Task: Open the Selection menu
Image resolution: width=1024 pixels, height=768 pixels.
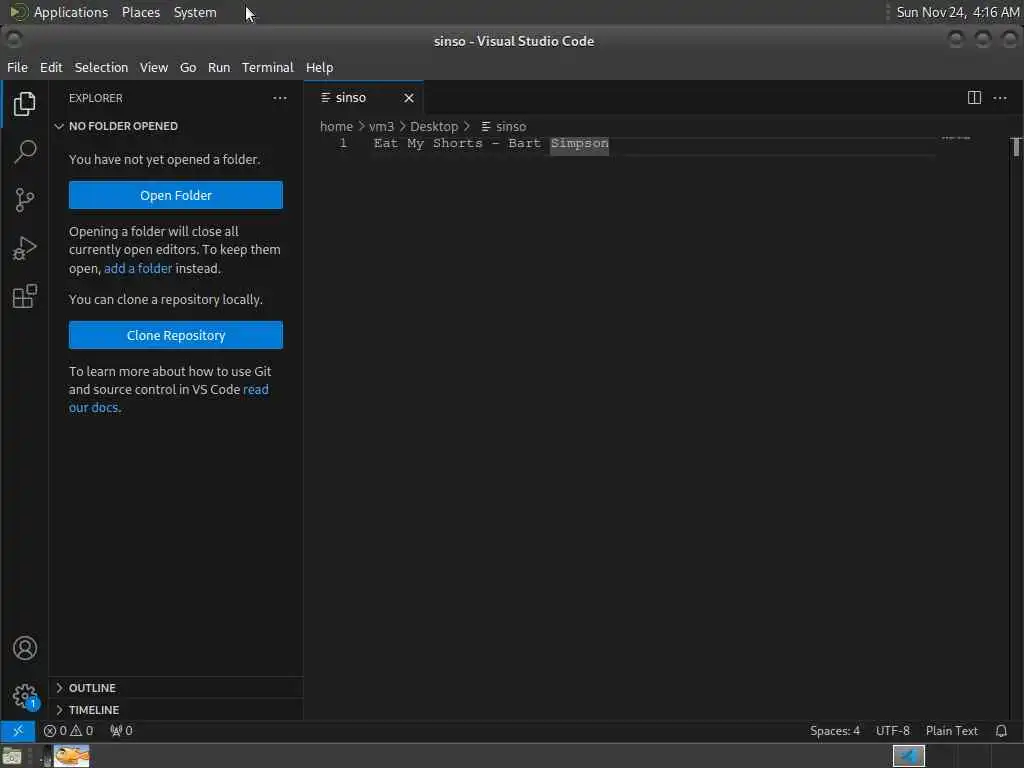Action: (101, 67)
